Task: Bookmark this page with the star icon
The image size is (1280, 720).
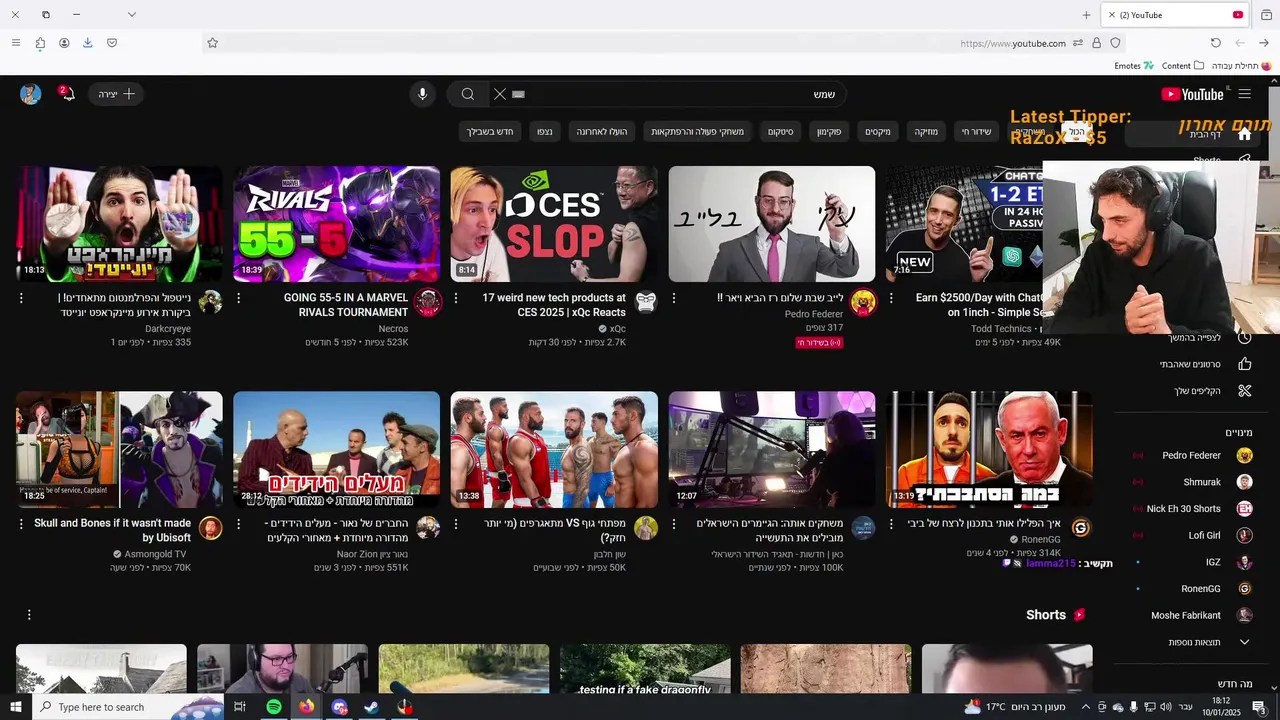Action: pos(212,43)
